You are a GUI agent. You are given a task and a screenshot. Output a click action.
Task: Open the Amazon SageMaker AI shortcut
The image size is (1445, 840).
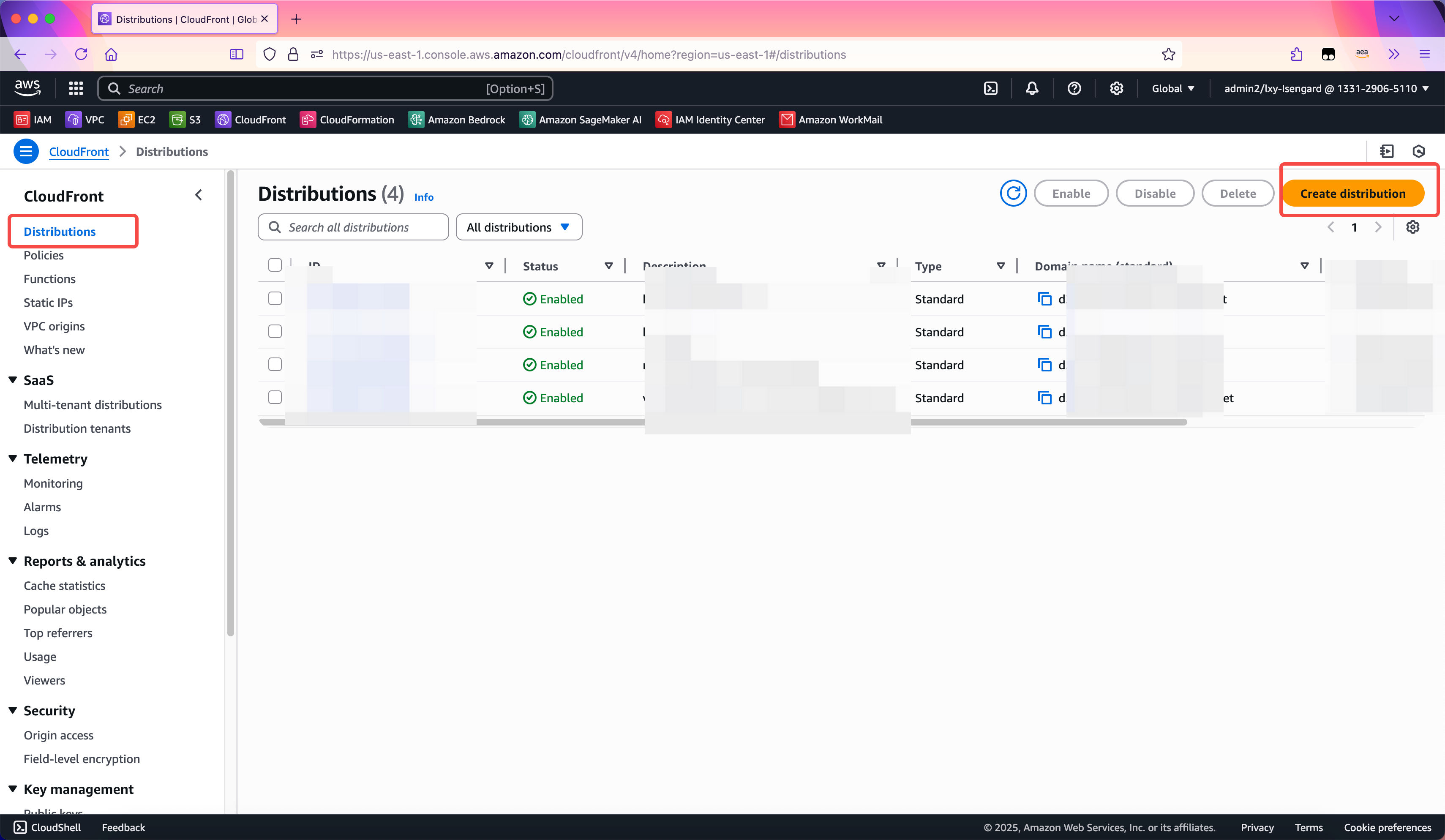tap(580, 119)
